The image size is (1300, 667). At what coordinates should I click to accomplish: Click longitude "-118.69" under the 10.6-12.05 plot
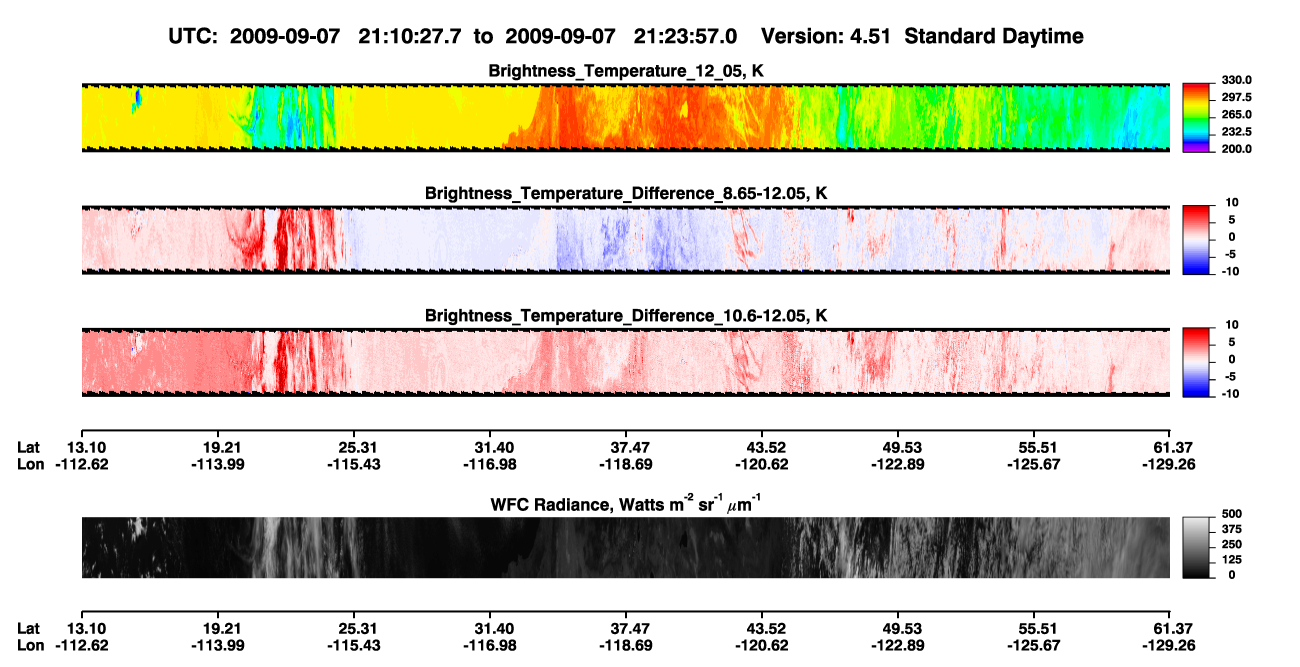[625, 464]
